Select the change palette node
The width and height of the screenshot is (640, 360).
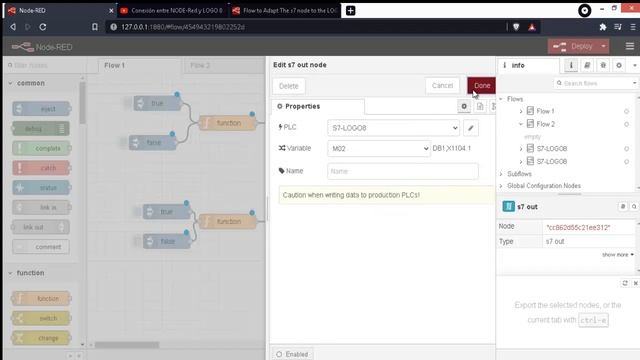pos(41,338)
